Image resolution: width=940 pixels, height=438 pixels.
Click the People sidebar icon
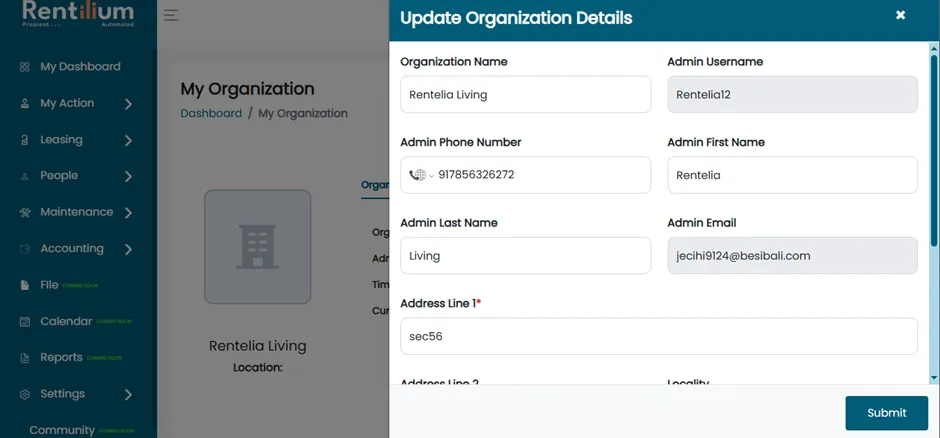pos(25,176)
